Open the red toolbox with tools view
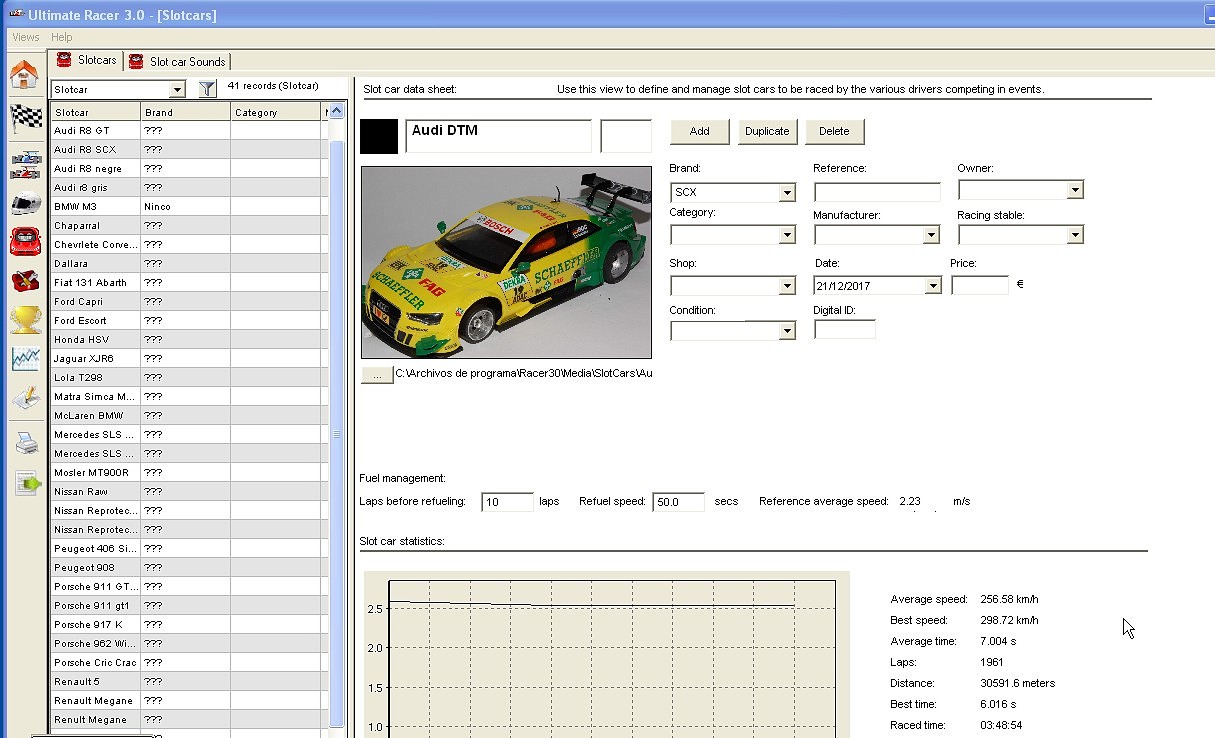This screenshot has width=1215, height=738. tap(25, 281)
